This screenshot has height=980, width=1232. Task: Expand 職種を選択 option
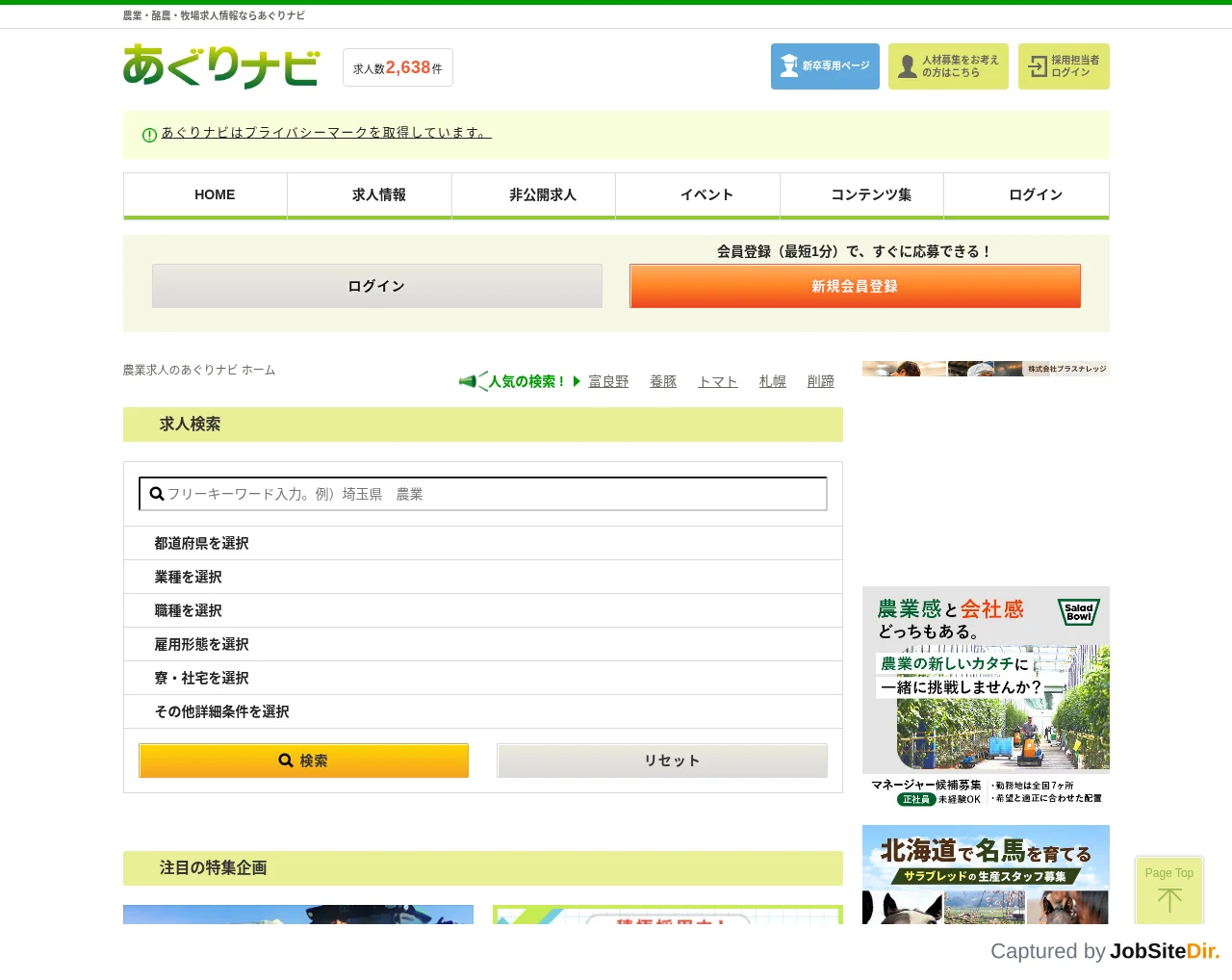pyautogui.click(x=483, y=610)
